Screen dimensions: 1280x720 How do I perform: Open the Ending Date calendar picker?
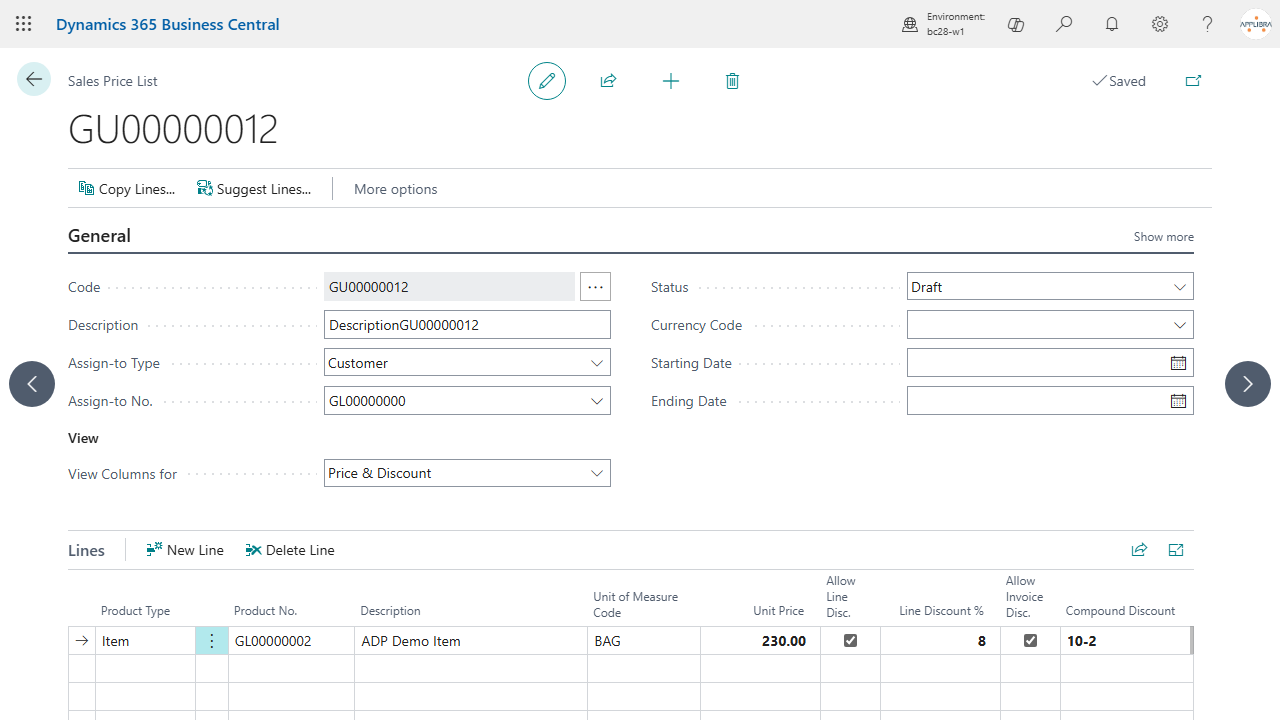point(1178,401)
